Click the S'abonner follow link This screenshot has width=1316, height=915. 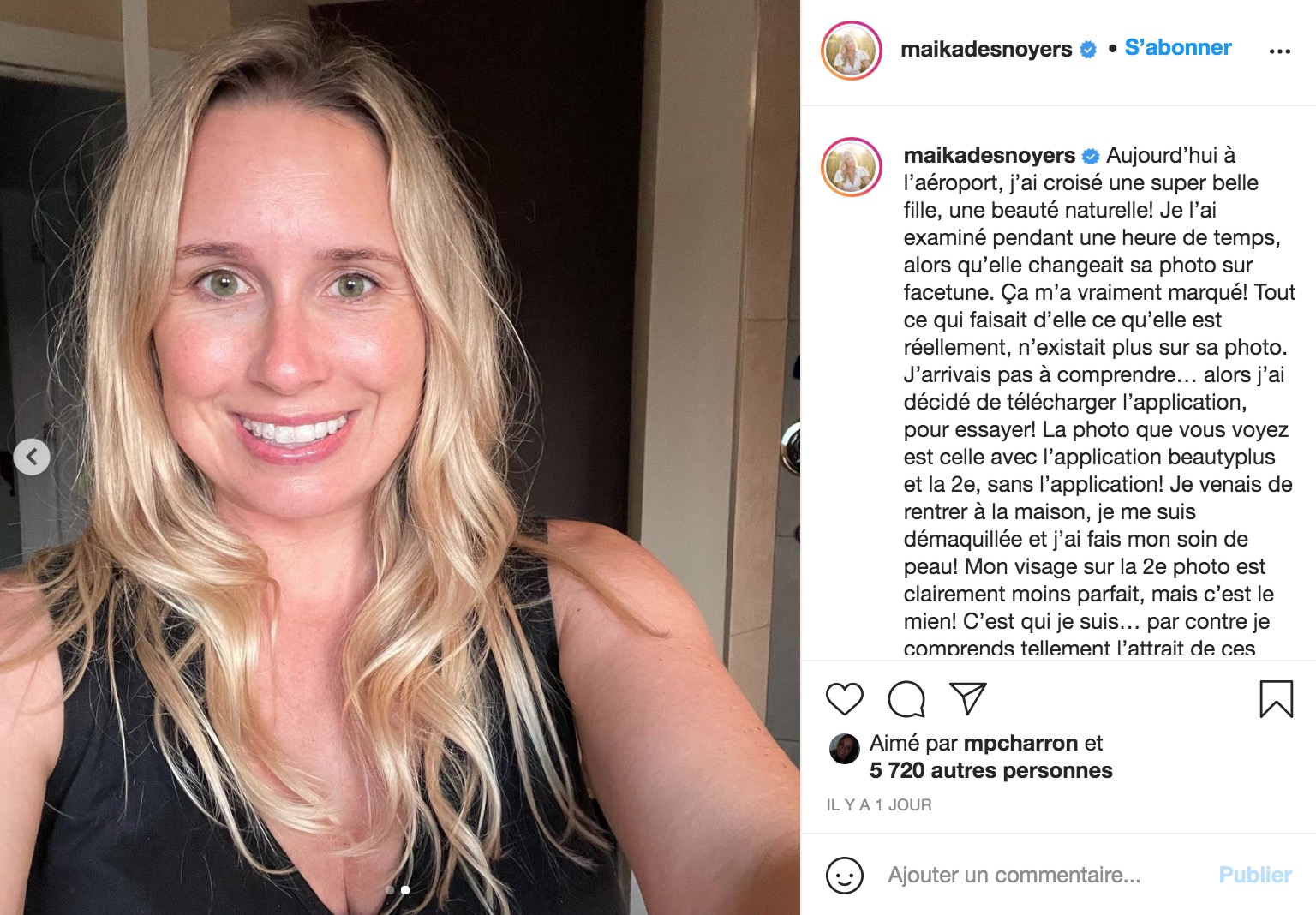pos(1177,48)
